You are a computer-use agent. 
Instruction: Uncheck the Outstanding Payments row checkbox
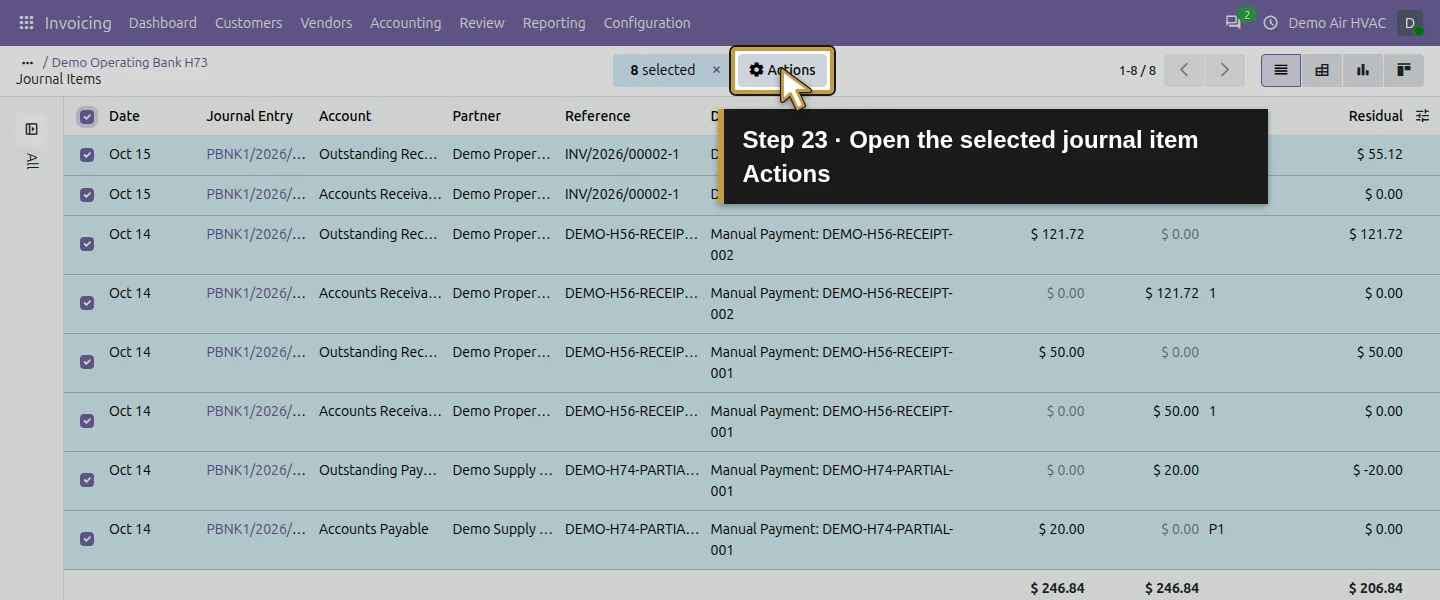pyautogui.click(x=87, y=480)
